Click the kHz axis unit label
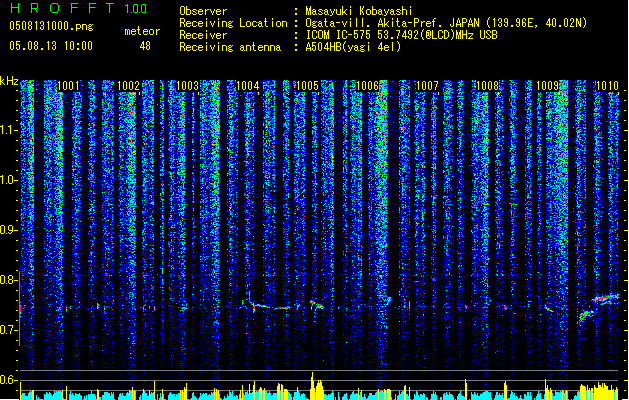 (9, 81)
